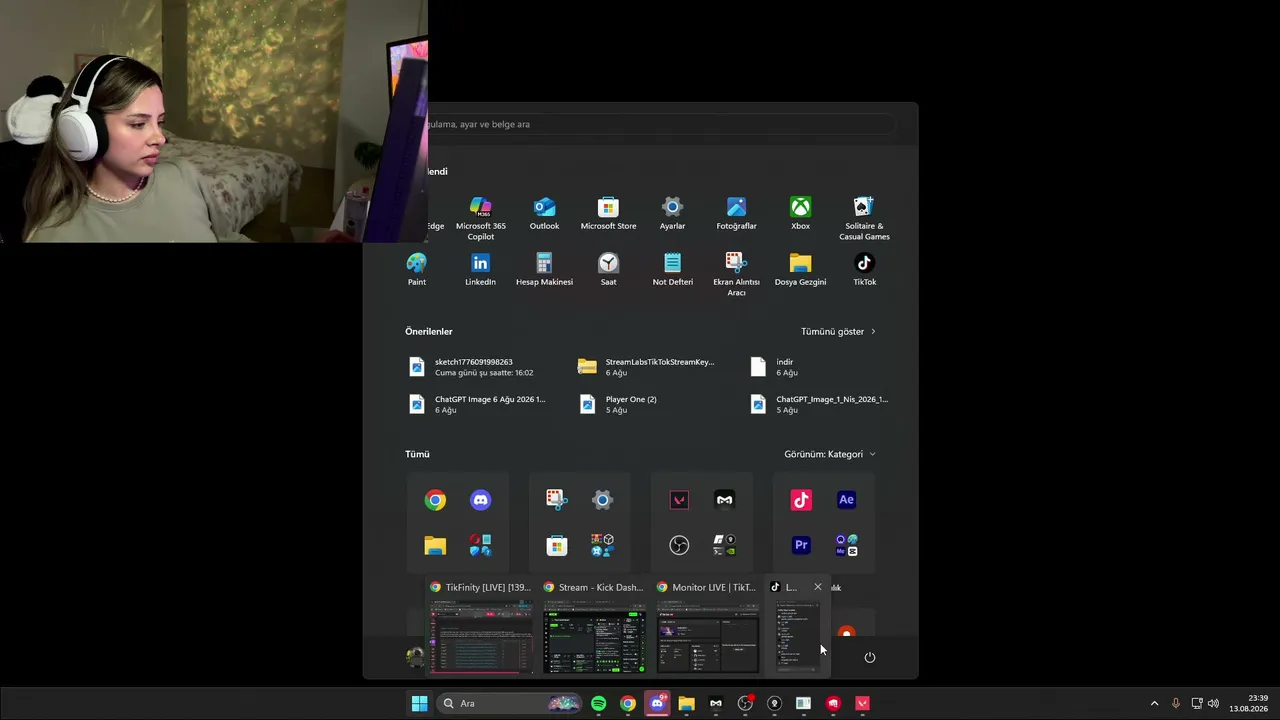Open Ayarlar settings gear in pinned apps
The height and width of the screenshot is (720, 1280).
coord(672,214)
